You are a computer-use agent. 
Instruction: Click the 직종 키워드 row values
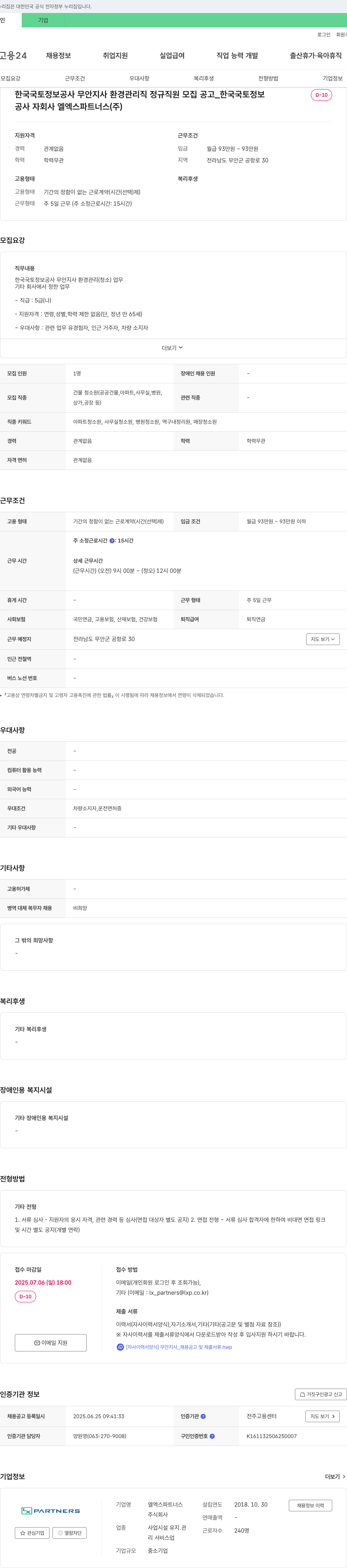click(x=145, y=422)
